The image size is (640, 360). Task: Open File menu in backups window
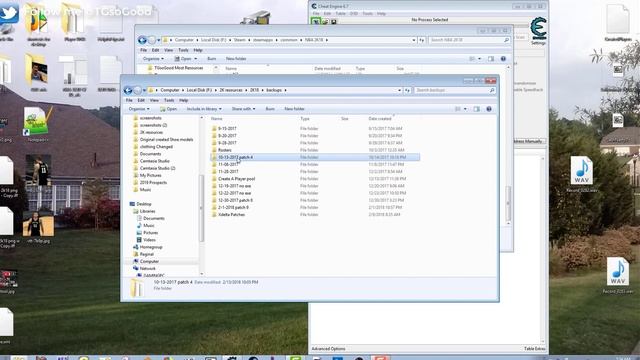point(129,100)
